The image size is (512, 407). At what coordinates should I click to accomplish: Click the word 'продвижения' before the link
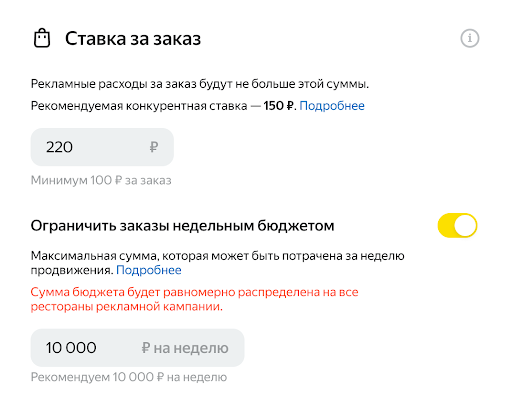click(x=72, y=270)
